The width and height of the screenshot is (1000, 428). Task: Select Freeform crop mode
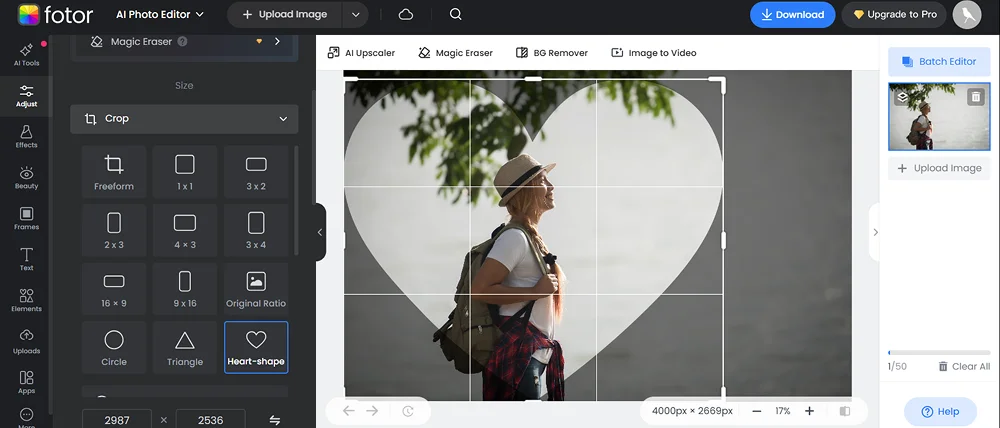(x=114, y=171)
